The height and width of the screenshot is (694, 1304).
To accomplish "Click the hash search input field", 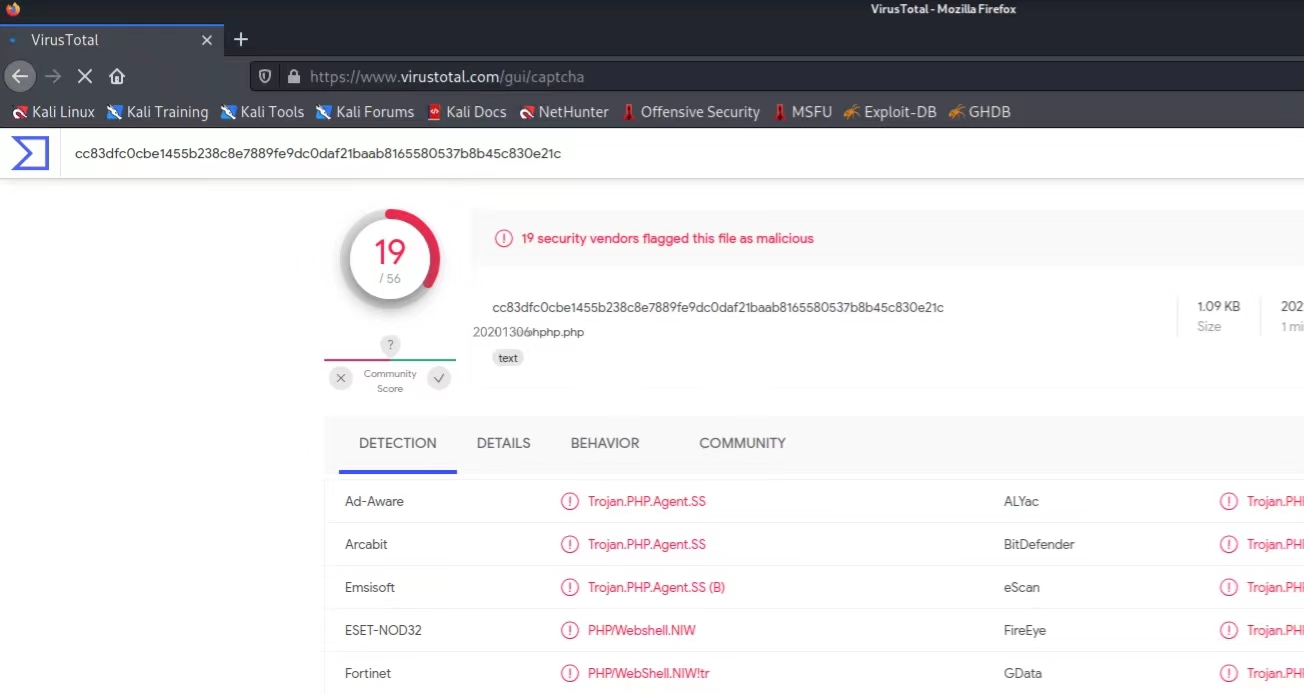I will coord(680,154).
